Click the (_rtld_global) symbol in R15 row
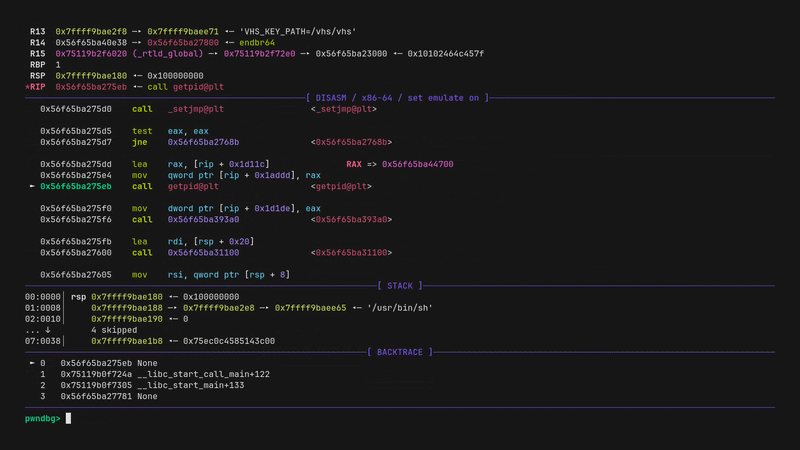The image size is (800, 450). click(168, 54)
